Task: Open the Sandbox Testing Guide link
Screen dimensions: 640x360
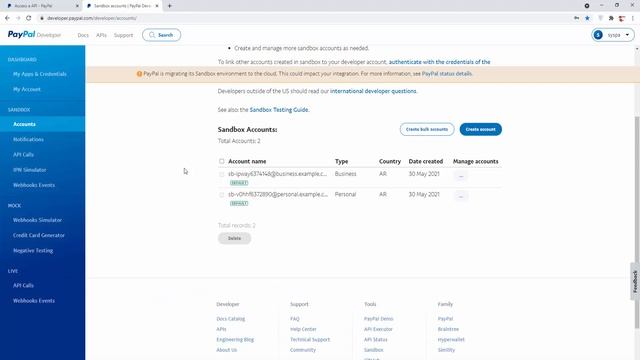Action: click(x=279, y=110)
